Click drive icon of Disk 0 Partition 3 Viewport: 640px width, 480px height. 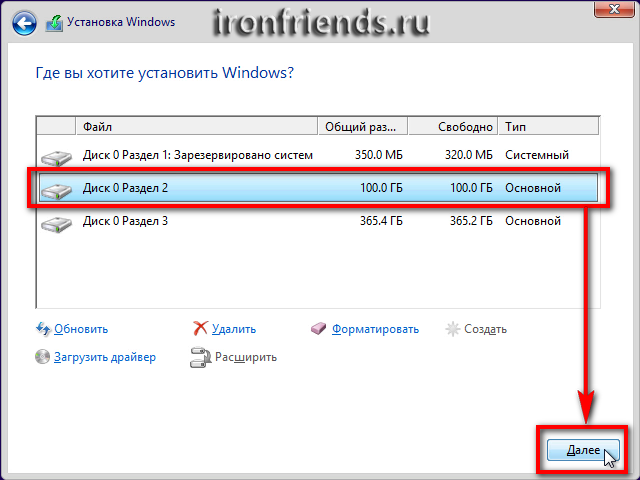pos(57,222)
